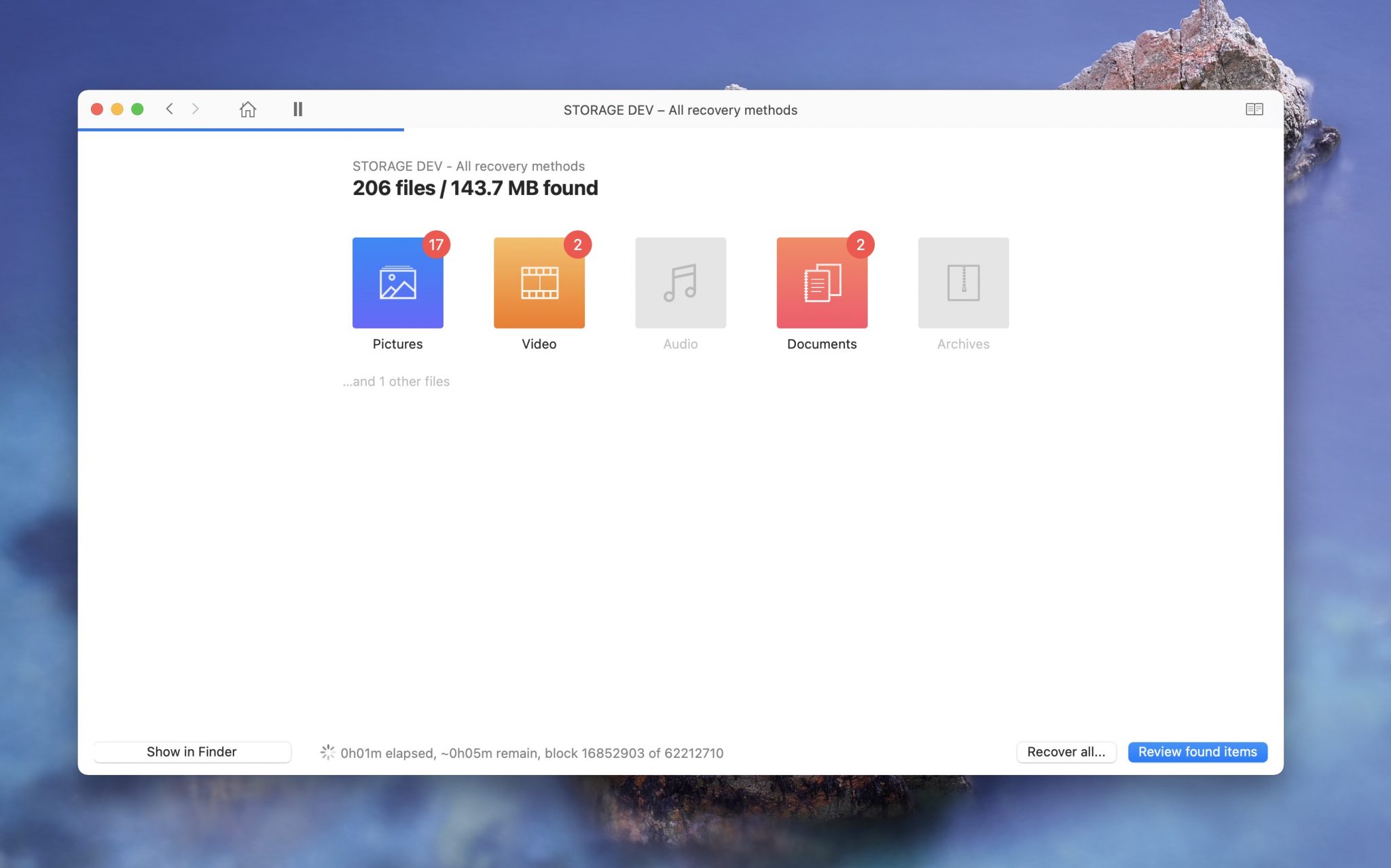The height and width of the screenshot is (868, 1391).
Task: Click the forward navigation arrow
Action: click(x=196, y=109)
